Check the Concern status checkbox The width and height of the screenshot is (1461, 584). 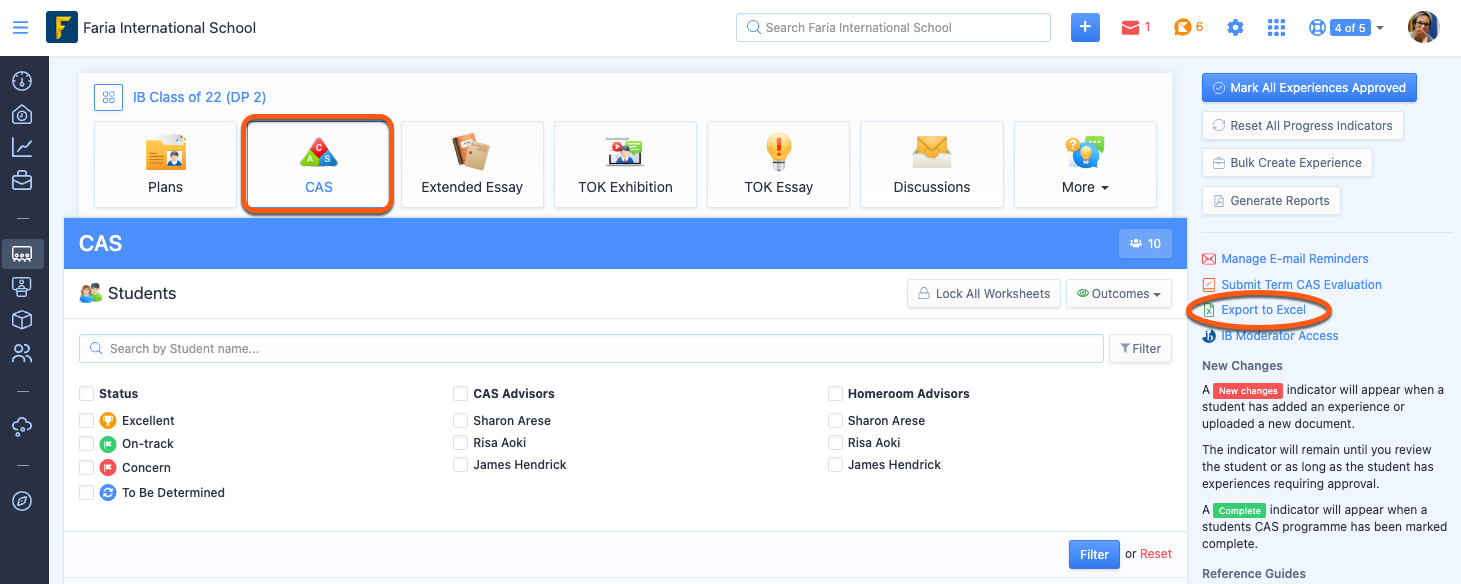86,468
